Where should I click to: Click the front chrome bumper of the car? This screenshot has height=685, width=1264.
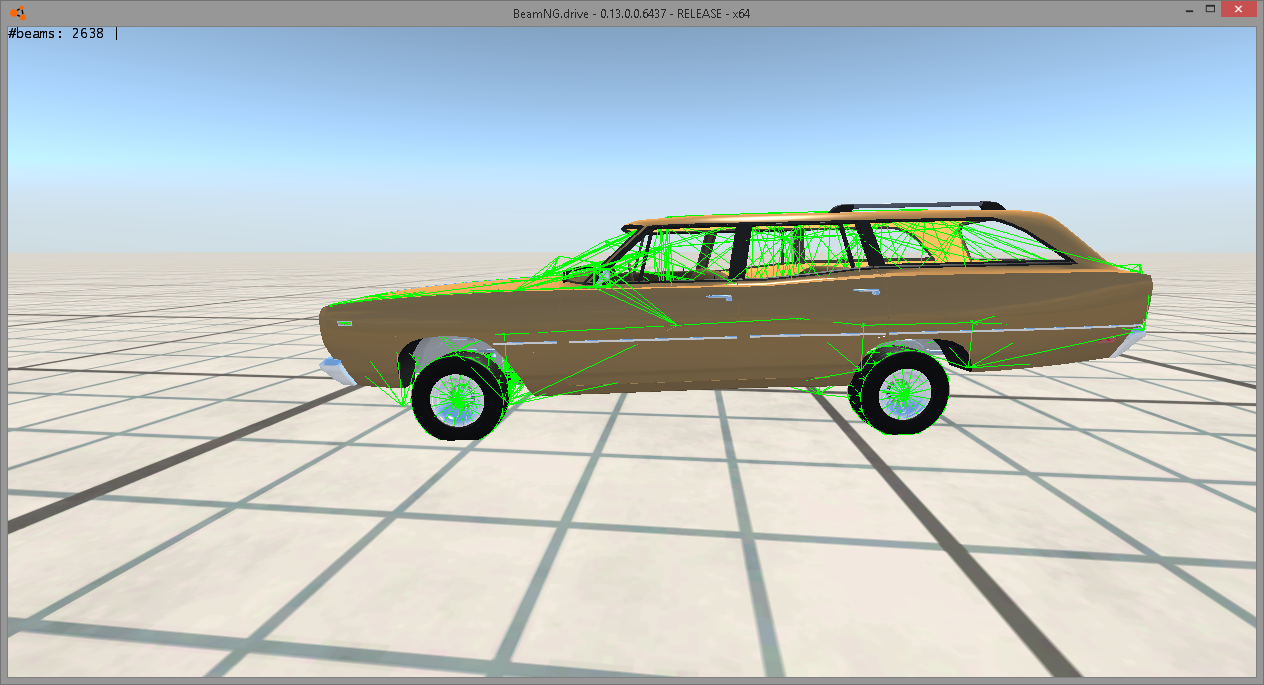336,369
